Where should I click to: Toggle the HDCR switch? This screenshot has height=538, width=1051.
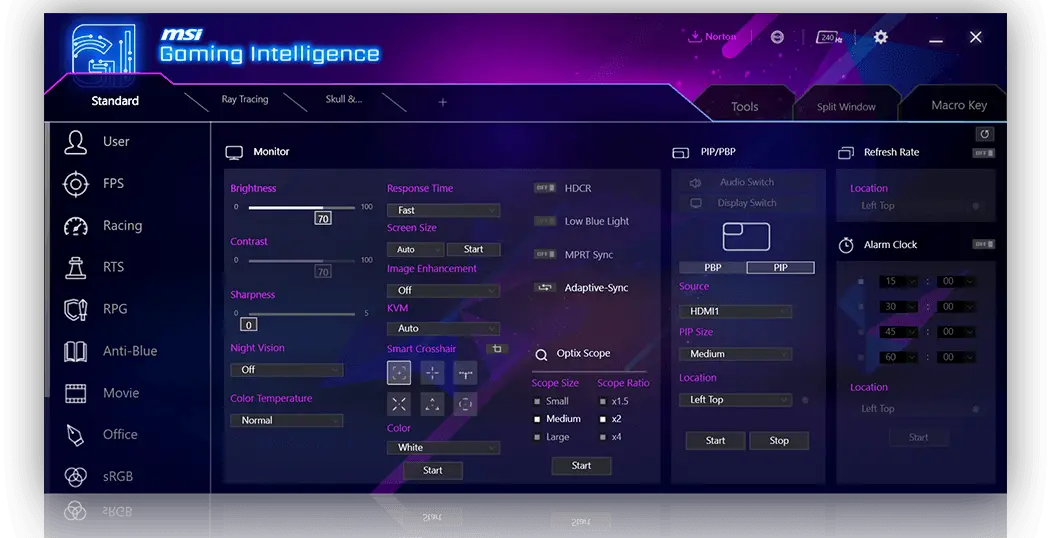pyautogui.click(x=545, y=188)
